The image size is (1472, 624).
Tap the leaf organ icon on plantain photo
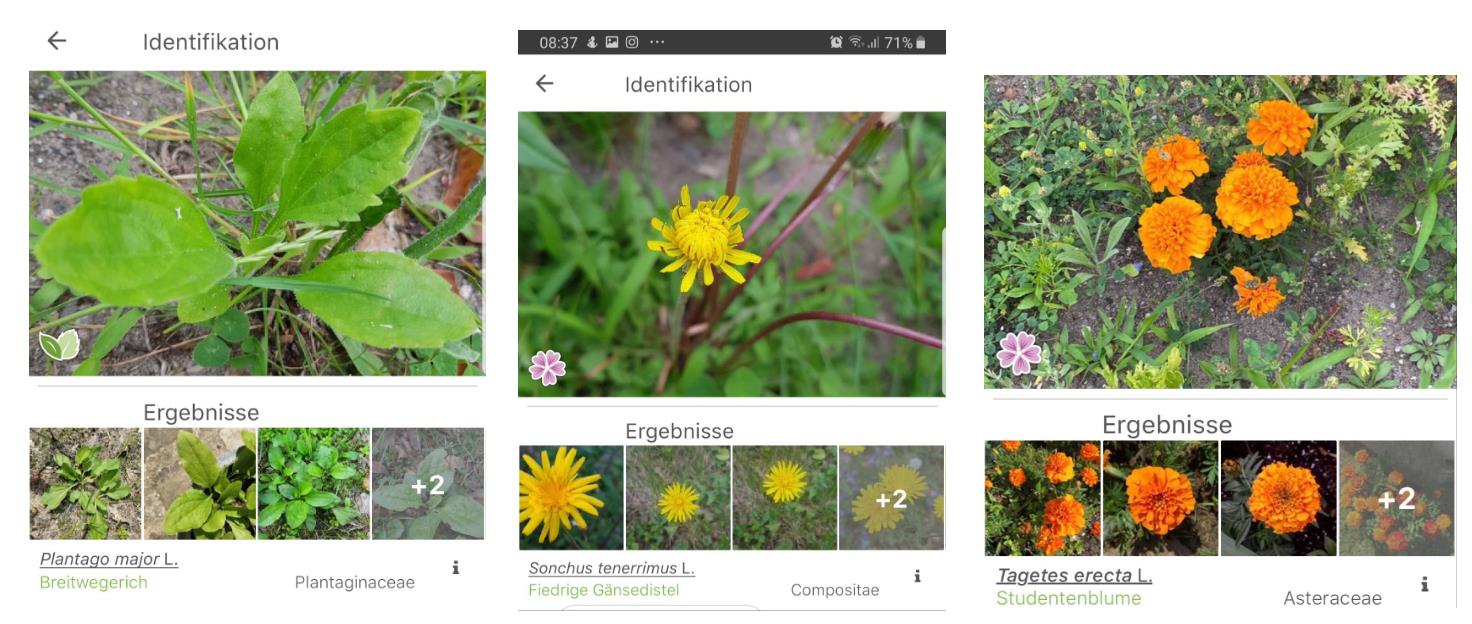(59, 345)
